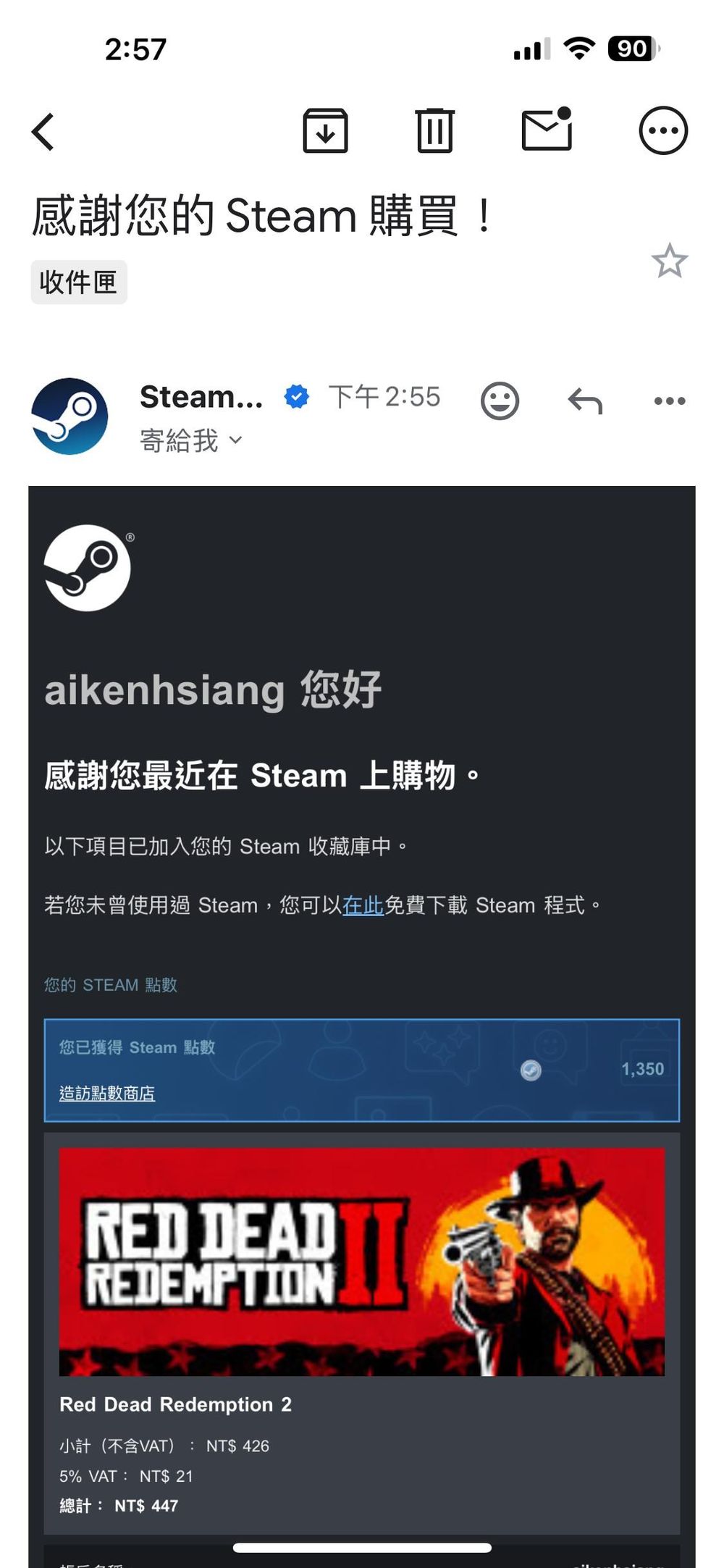Open the circled three-dot more menu
The width and height of the screenshot is (724, 1568).
(663, 131)
